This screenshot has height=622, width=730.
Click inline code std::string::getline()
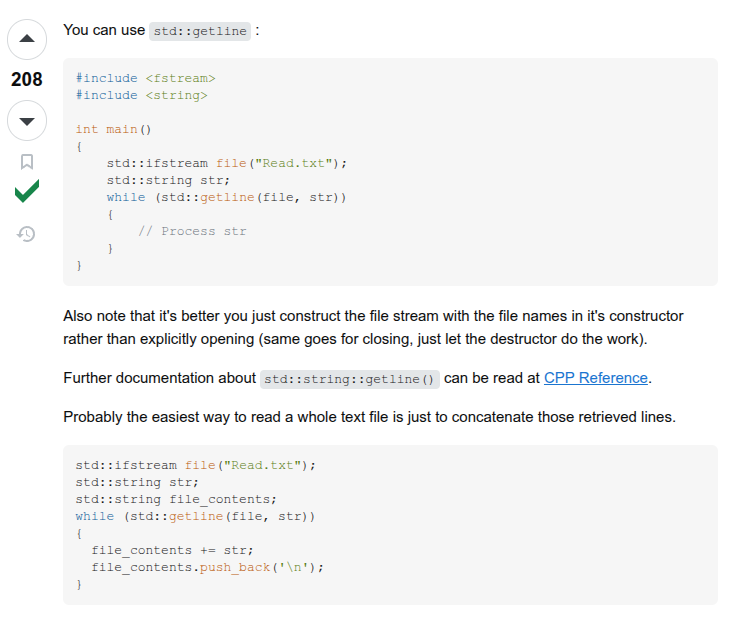(349, 379)
